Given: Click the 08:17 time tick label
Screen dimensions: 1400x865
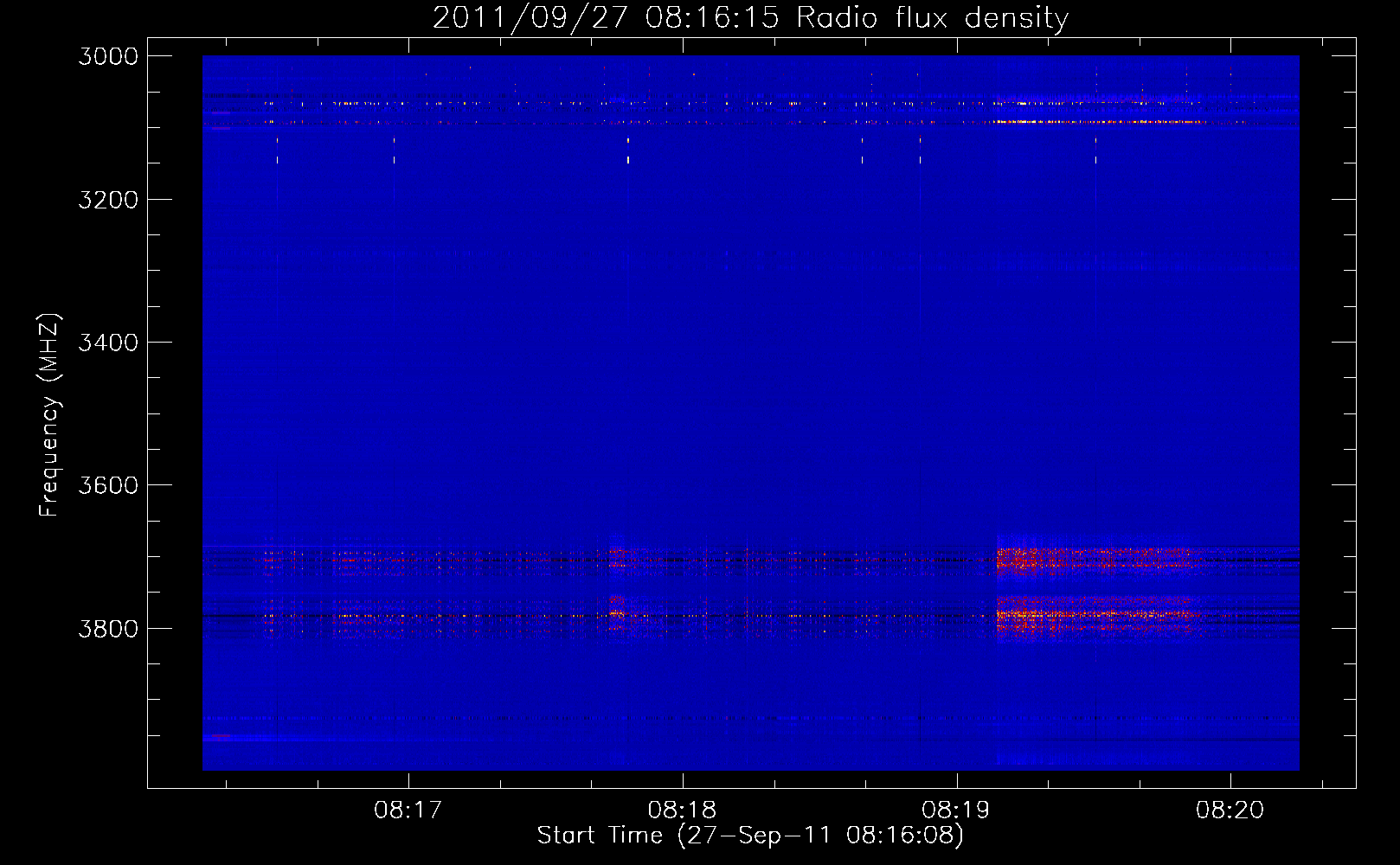Looking at the screenshot, I should 408,811.
